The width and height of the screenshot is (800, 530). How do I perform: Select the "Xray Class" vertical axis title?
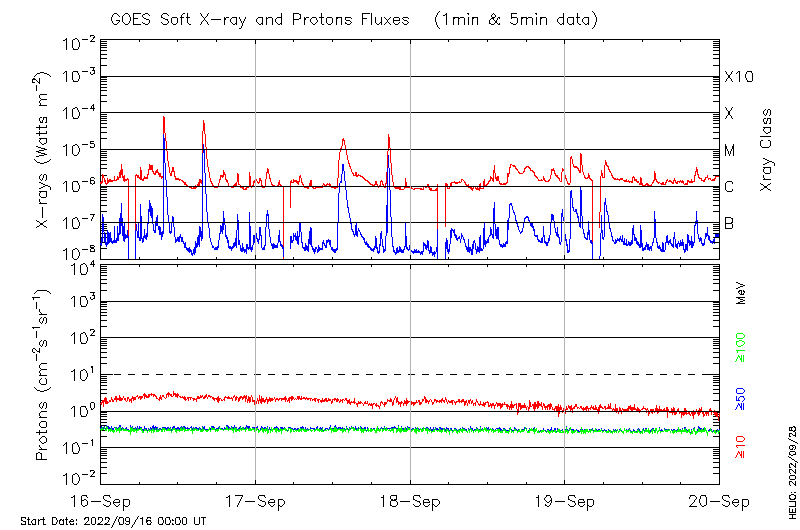[767, 150]
